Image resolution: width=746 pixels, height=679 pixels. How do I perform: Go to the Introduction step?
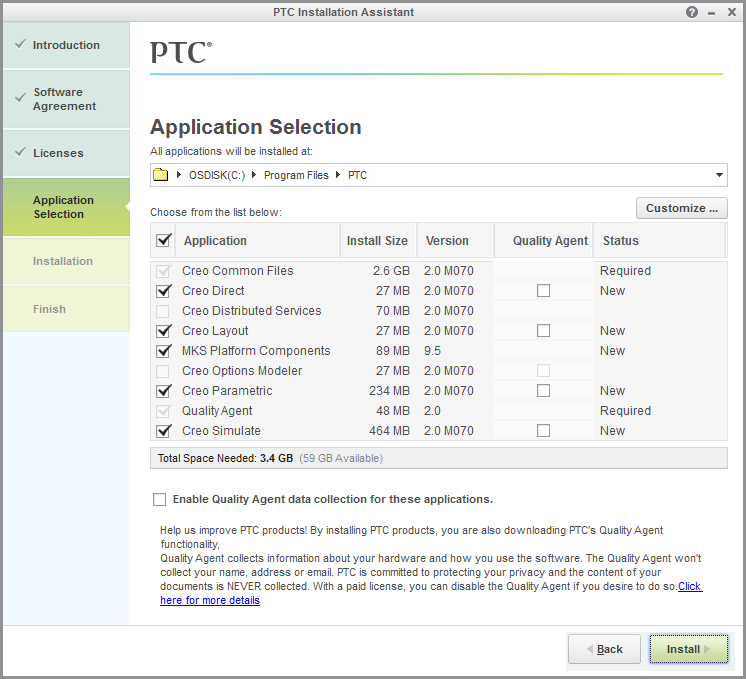click(67, 45)
